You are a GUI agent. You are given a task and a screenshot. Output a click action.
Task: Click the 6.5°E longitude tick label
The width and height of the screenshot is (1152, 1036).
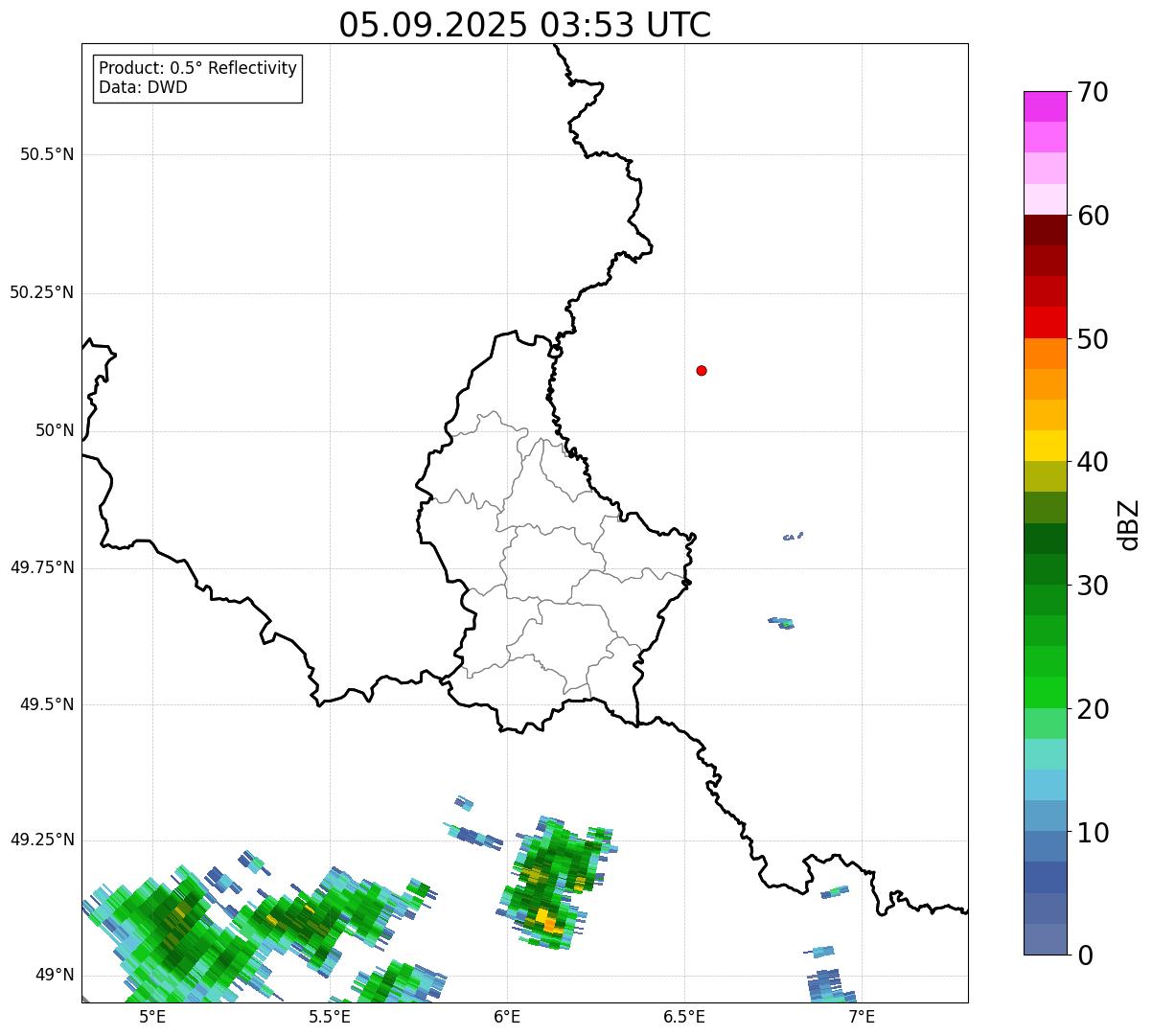684,1016
